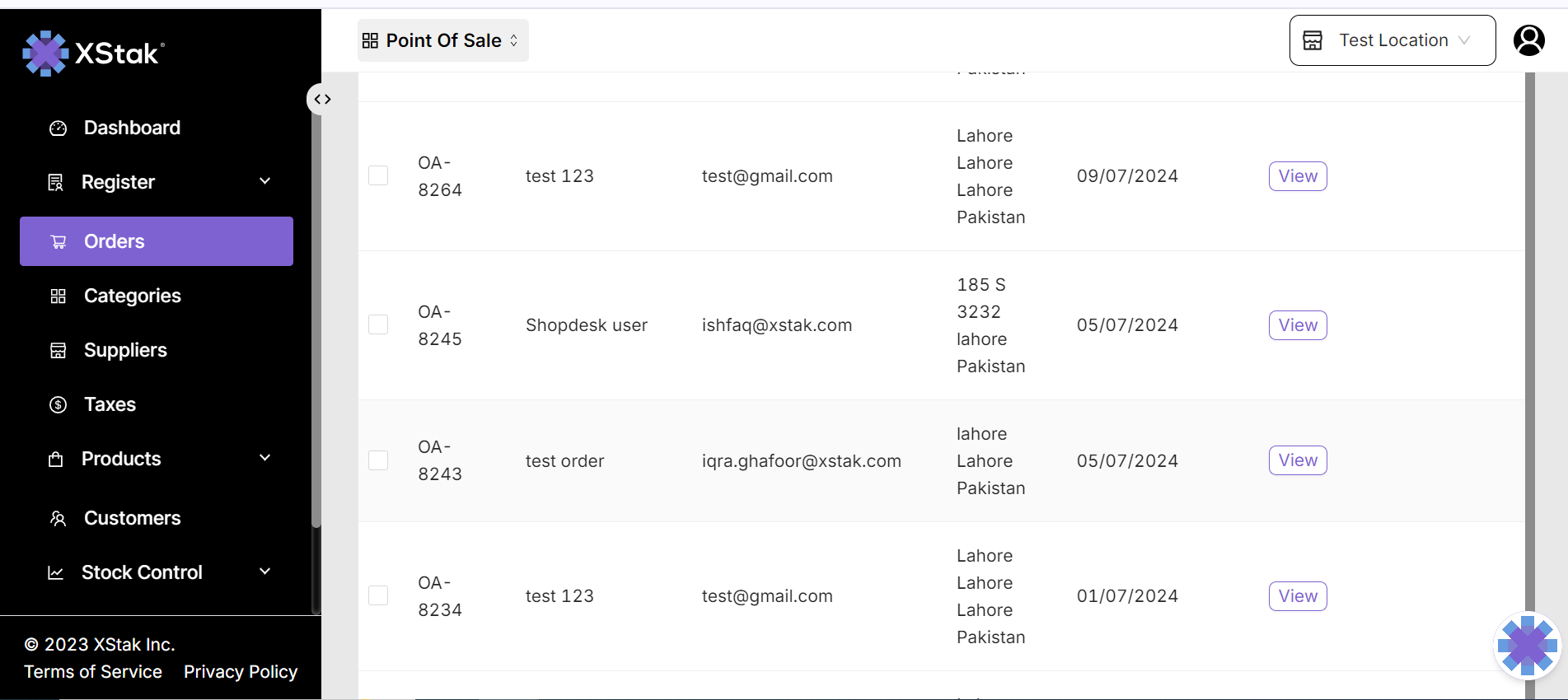The width and height of the screenshot is (1568, 700).
Task: Click the Categories grid icon
Action: pos(58,296)
